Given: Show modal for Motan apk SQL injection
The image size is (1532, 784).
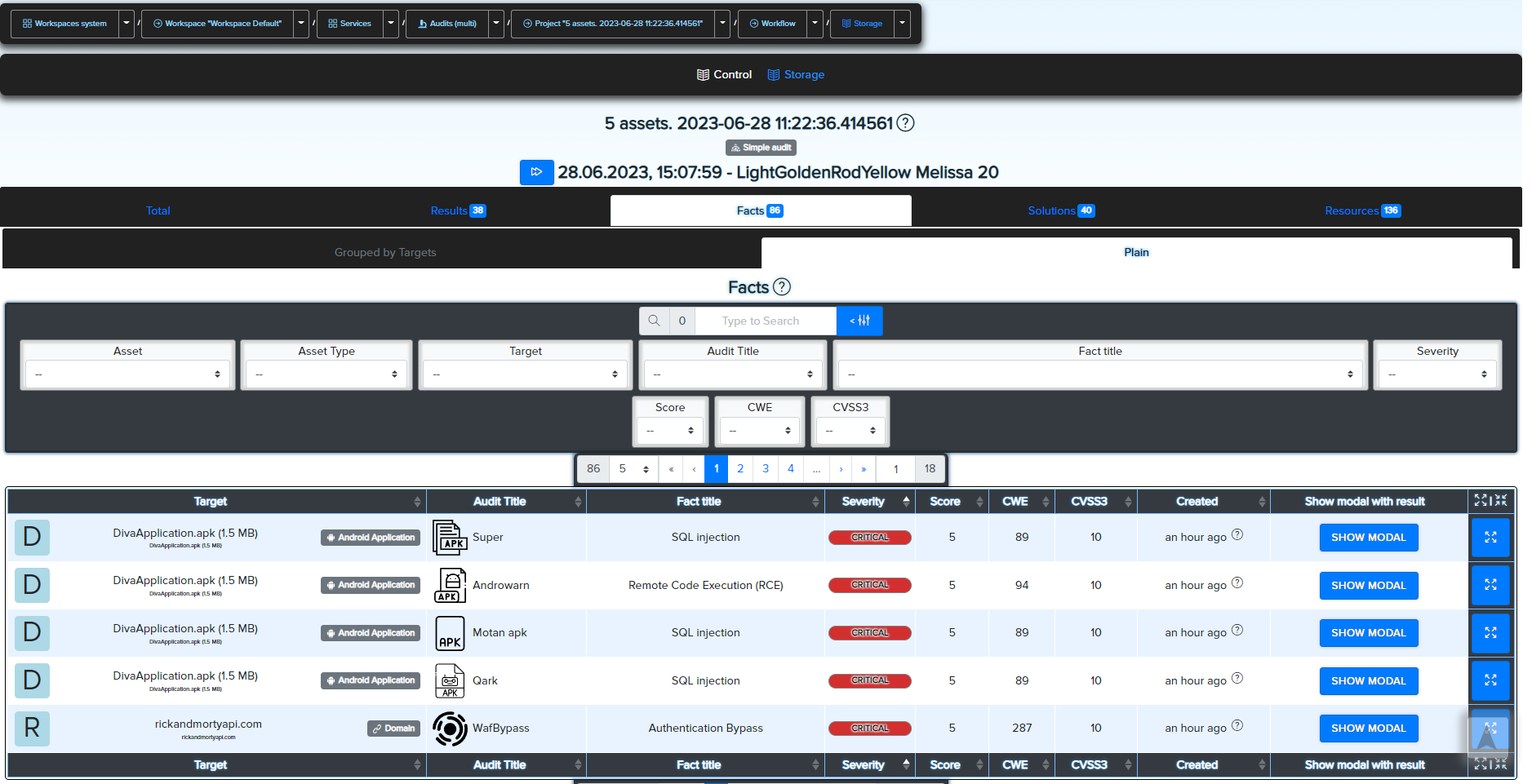Looking at the screenshot, I should click(x=1369, y=633).
